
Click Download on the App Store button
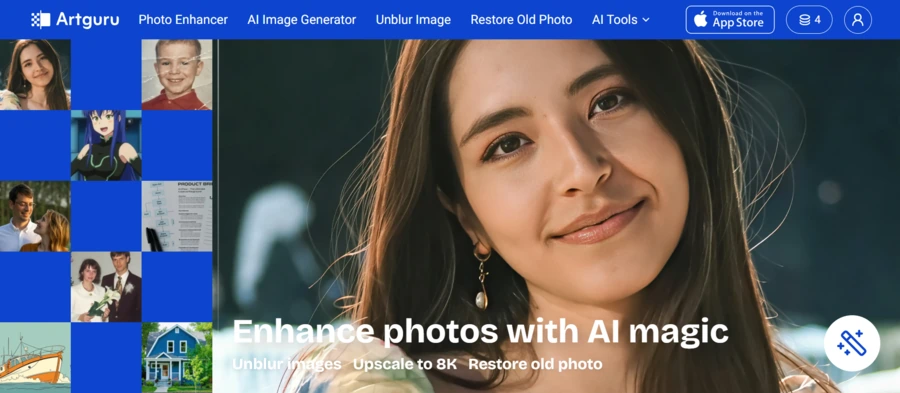pyautogui.click(x=730, y=20)
